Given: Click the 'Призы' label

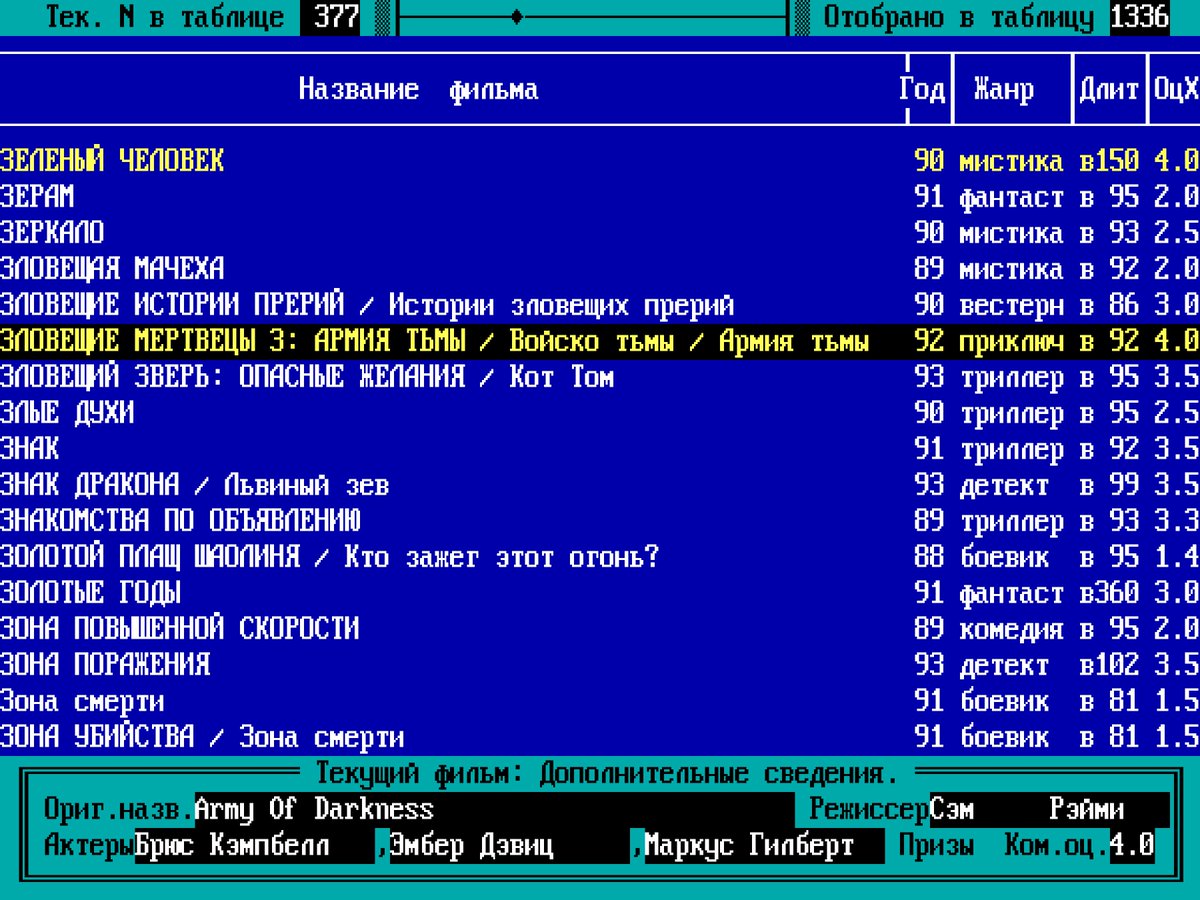Looking at the screenshot, I should 937,845.
